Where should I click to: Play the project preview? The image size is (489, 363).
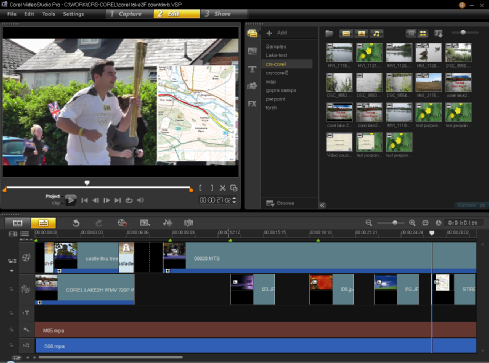[71, 200]
